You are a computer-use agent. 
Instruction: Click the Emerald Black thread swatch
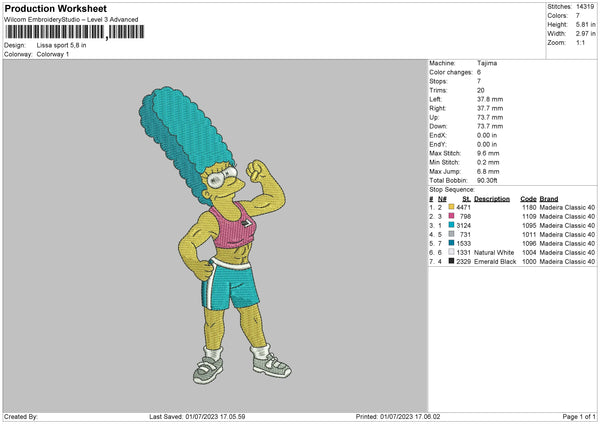(x=451, y=261)
